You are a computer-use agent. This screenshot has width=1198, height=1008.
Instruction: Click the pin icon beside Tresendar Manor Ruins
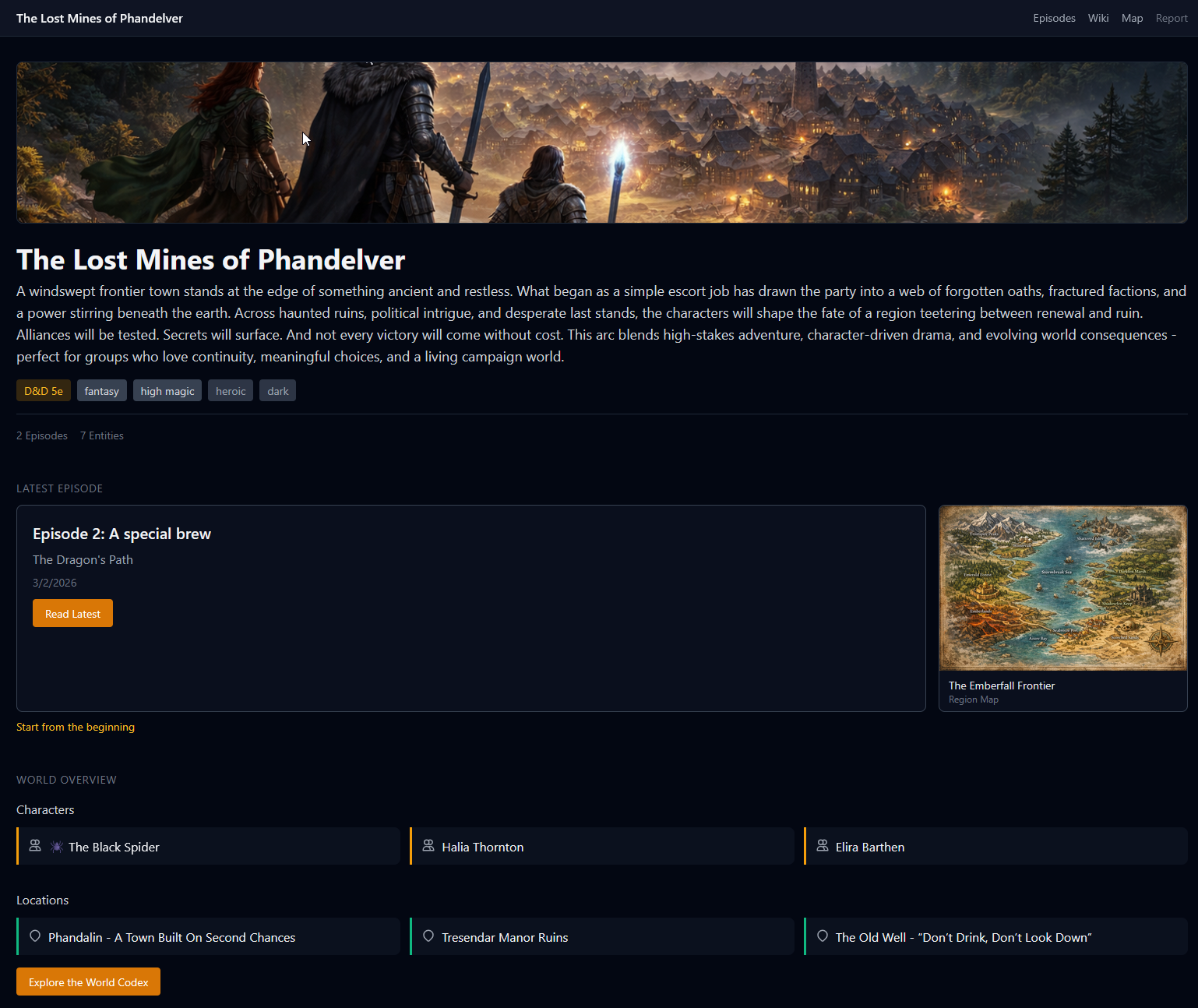(428, 936)
